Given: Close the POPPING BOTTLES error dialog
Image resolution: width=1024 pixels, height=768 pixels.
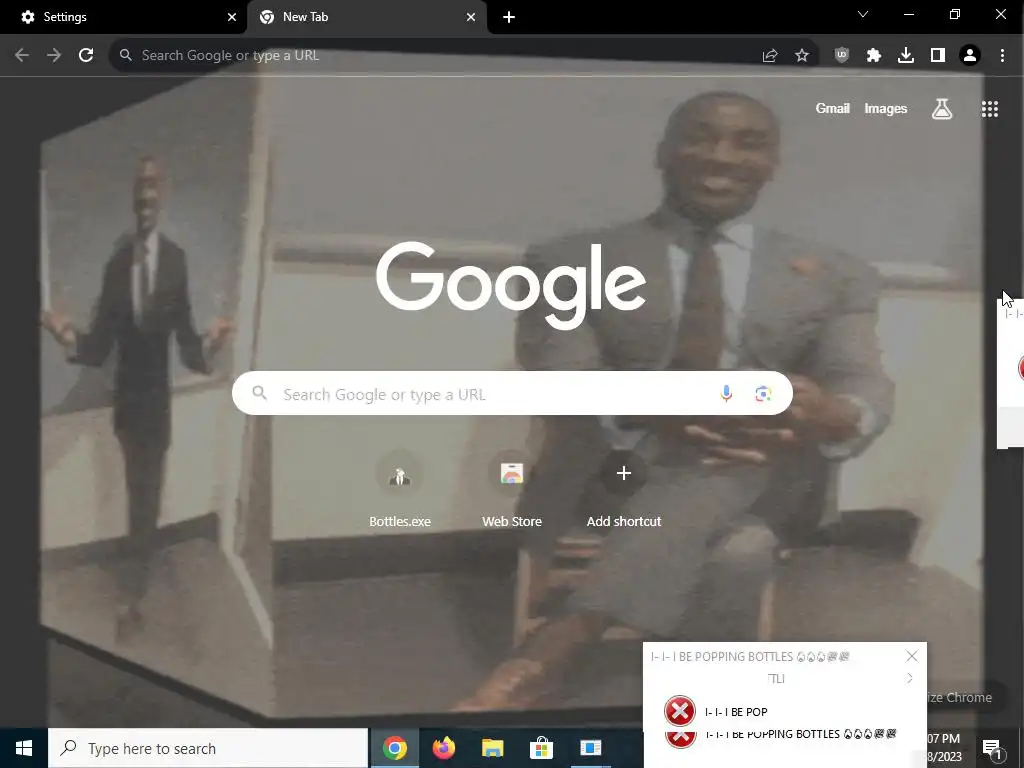Looking at the screenshot, I should pyautogui.click(x=912, y=656).
